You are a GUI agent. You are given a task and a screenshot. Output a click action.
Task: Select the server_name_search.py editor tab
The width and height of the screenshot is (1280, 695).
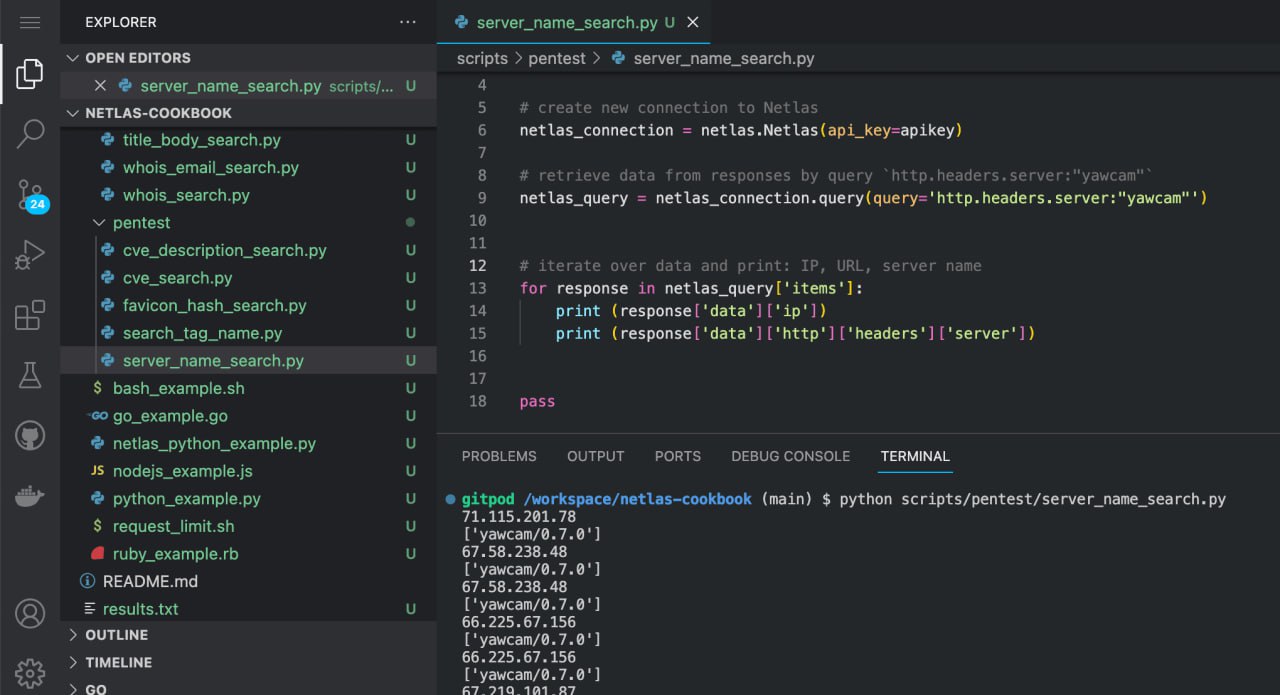(x=573, y=22)
